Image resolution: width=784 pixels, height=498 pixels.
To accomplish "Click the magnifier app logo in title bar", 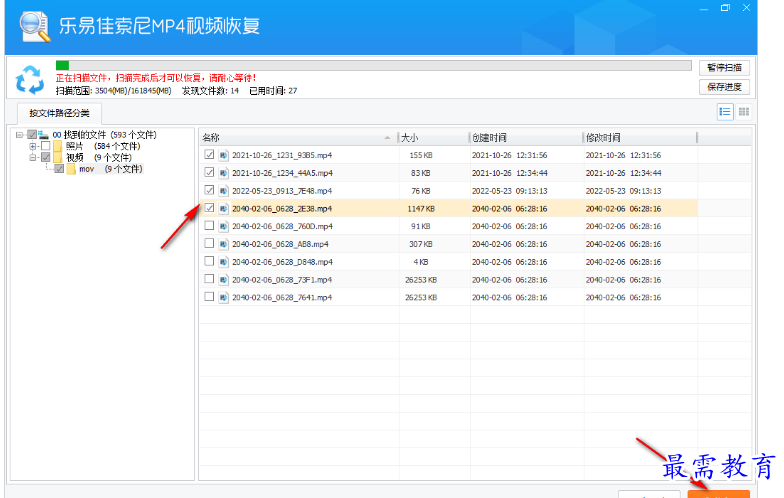I will tap(34, 26).
